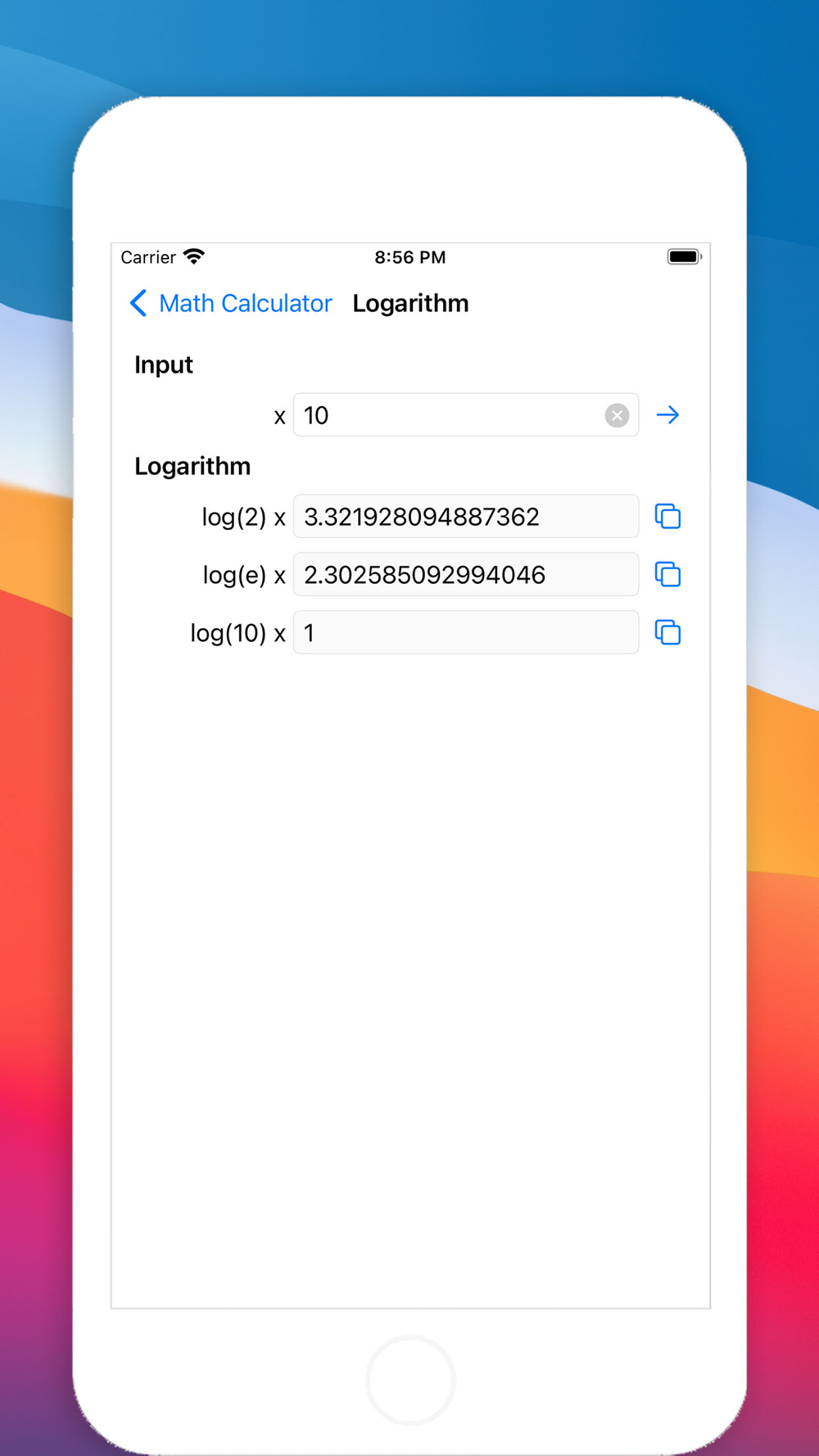Tap the 8:56 PM clock

click(410, 257)
